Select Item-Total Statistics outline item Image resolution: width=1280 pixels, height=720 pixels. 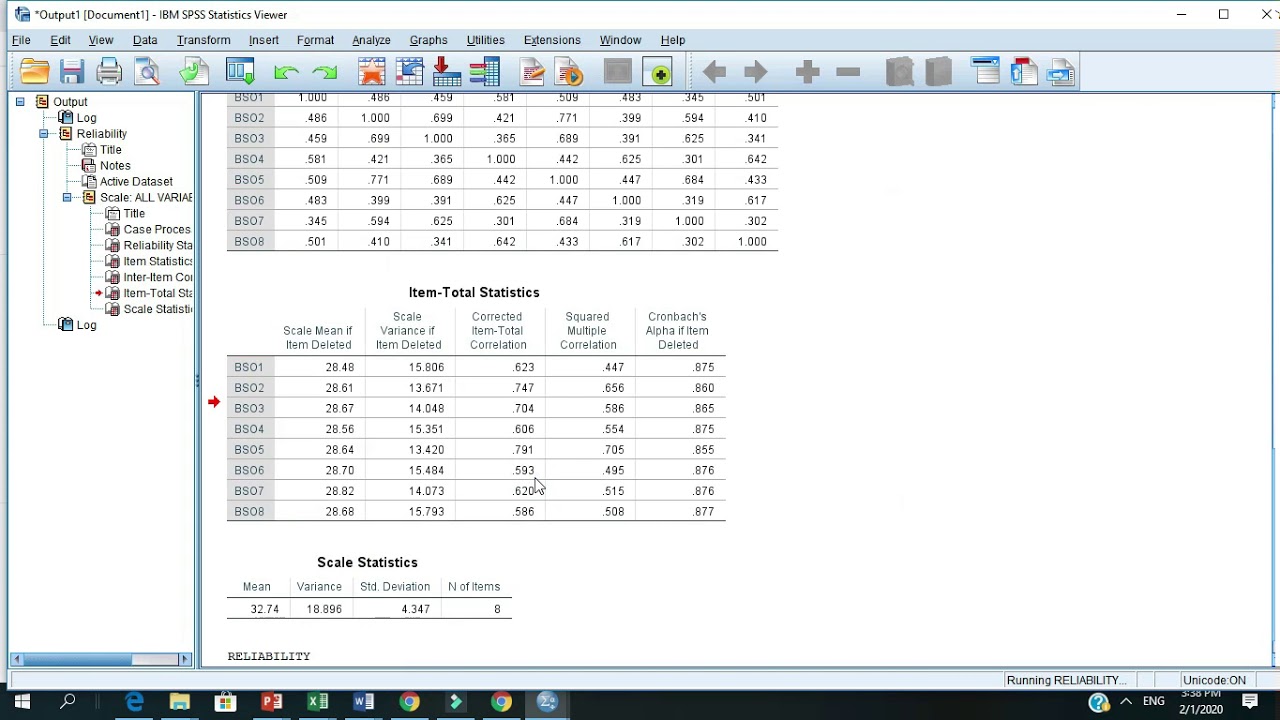click(157, 294)
